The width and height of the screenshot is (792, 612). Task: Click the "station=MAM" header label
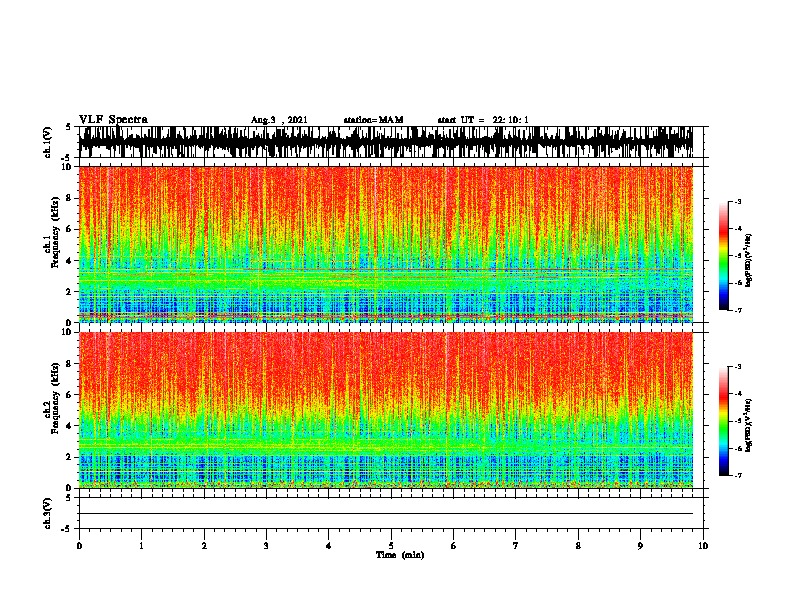coord(373,120)
